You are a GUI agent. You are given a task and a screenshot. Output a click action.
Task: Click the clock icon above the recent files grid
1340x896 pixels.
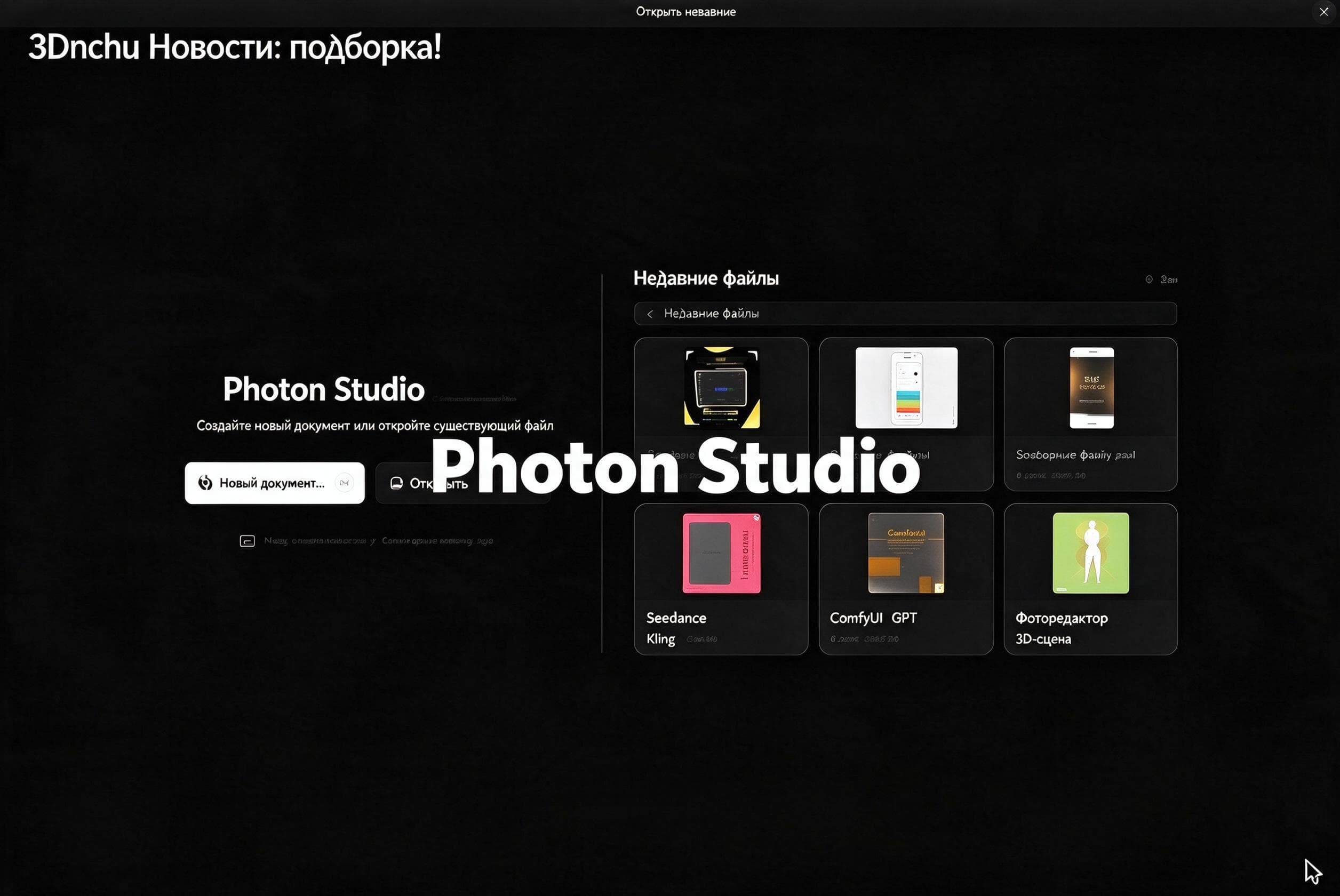[1148, 279]
